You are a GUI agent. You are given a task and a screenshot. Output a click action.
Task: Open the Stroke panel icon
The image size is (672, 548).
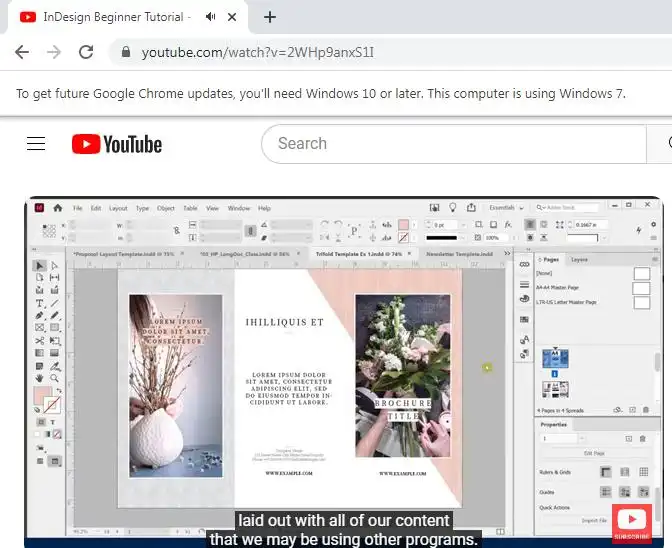point(524,284)
